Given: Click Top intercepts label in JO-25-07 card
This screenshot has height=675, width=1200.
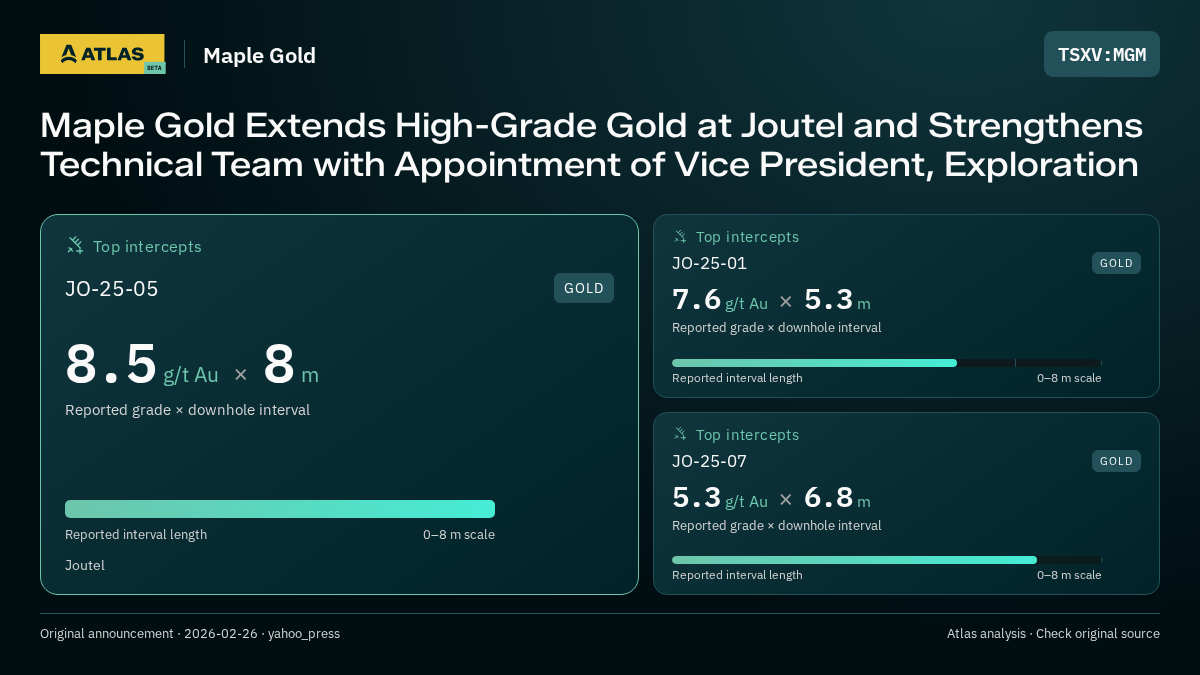Looking at the screenshot, I should [x=747, y=435].
